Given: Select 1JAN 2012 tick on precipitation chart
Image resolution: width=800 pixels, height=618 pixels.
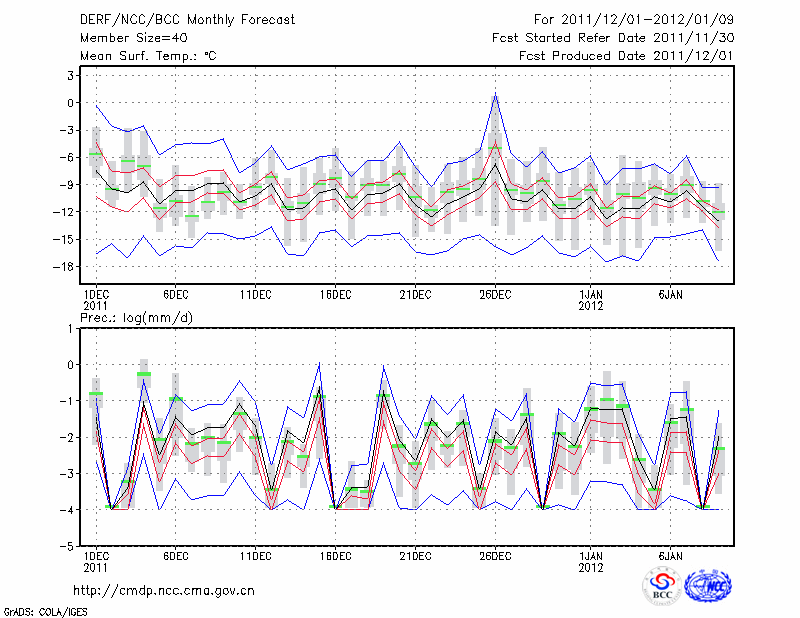Looking at the screenshot, I should [591, 560].
